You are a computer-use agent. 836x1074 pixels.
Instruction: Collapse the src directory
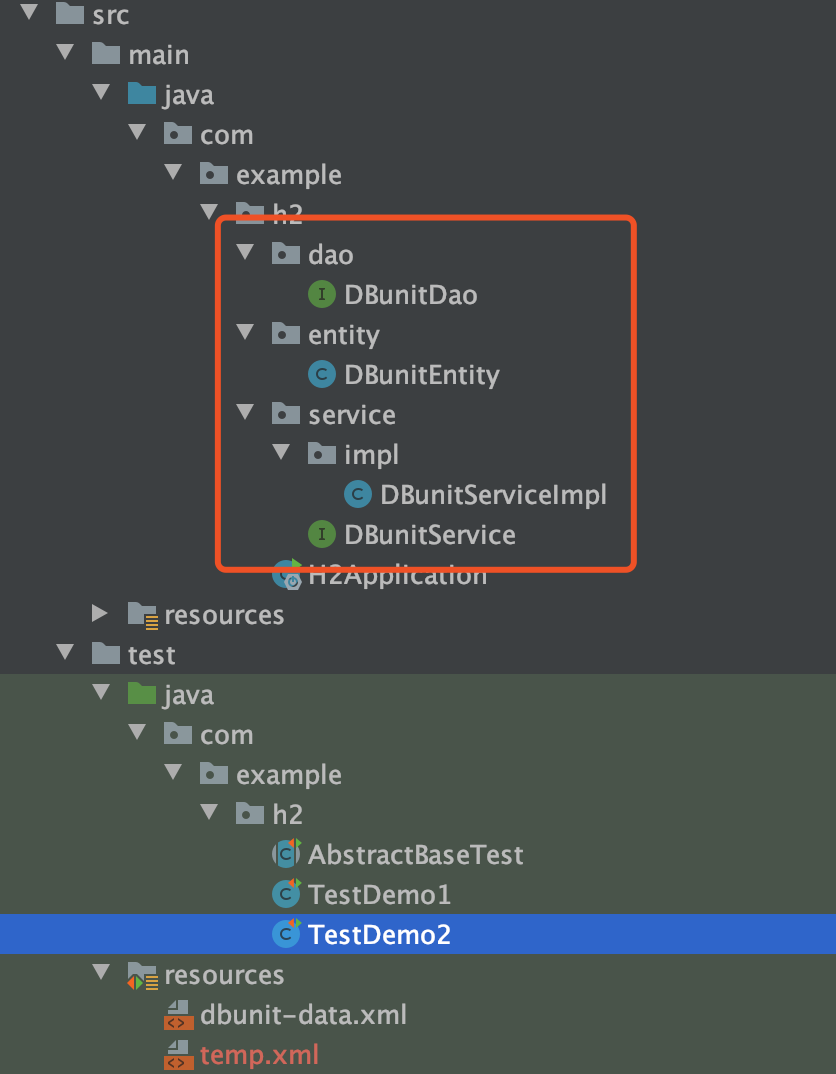[28, 14]
